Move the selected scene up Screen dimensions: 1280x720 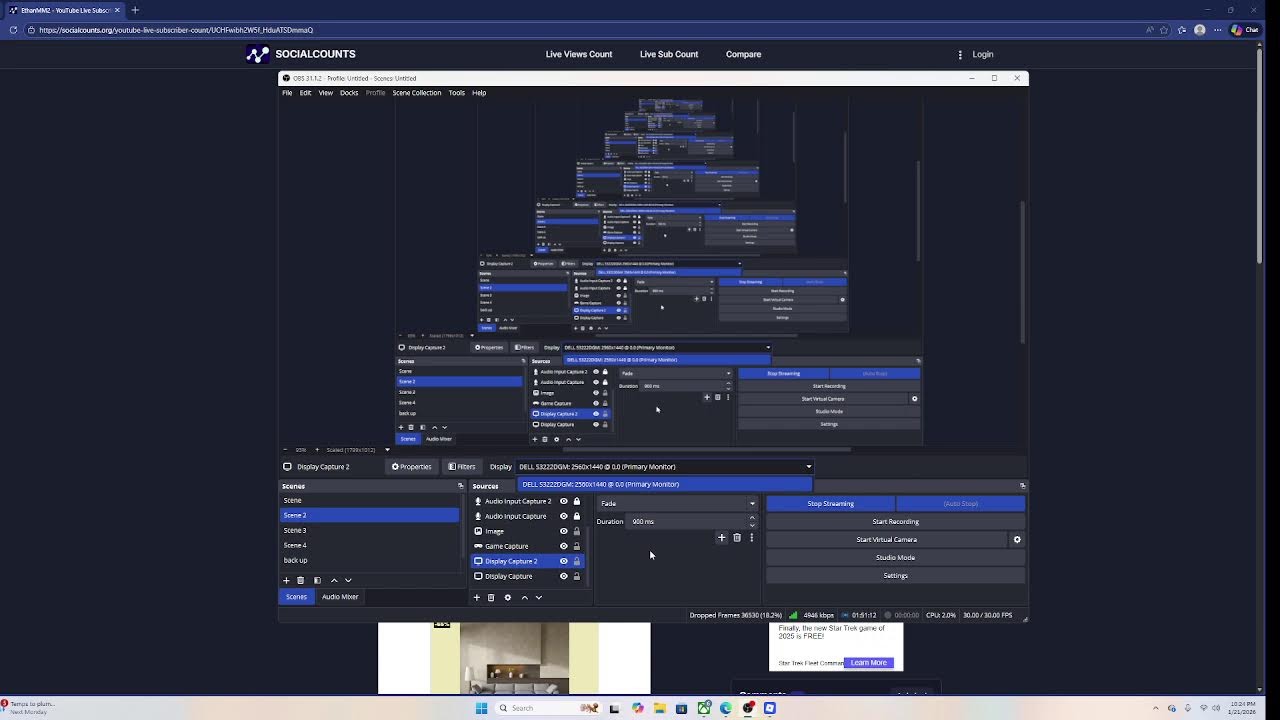[x=334, y=580]
